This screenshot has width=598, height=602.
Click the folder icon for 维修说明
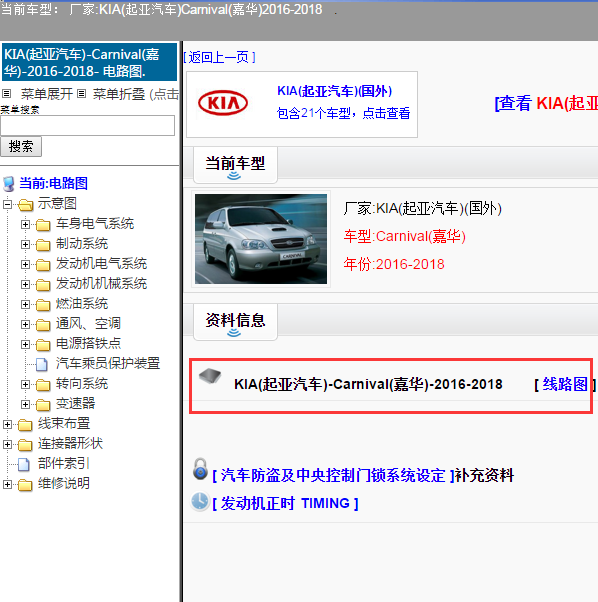[25, 485]
